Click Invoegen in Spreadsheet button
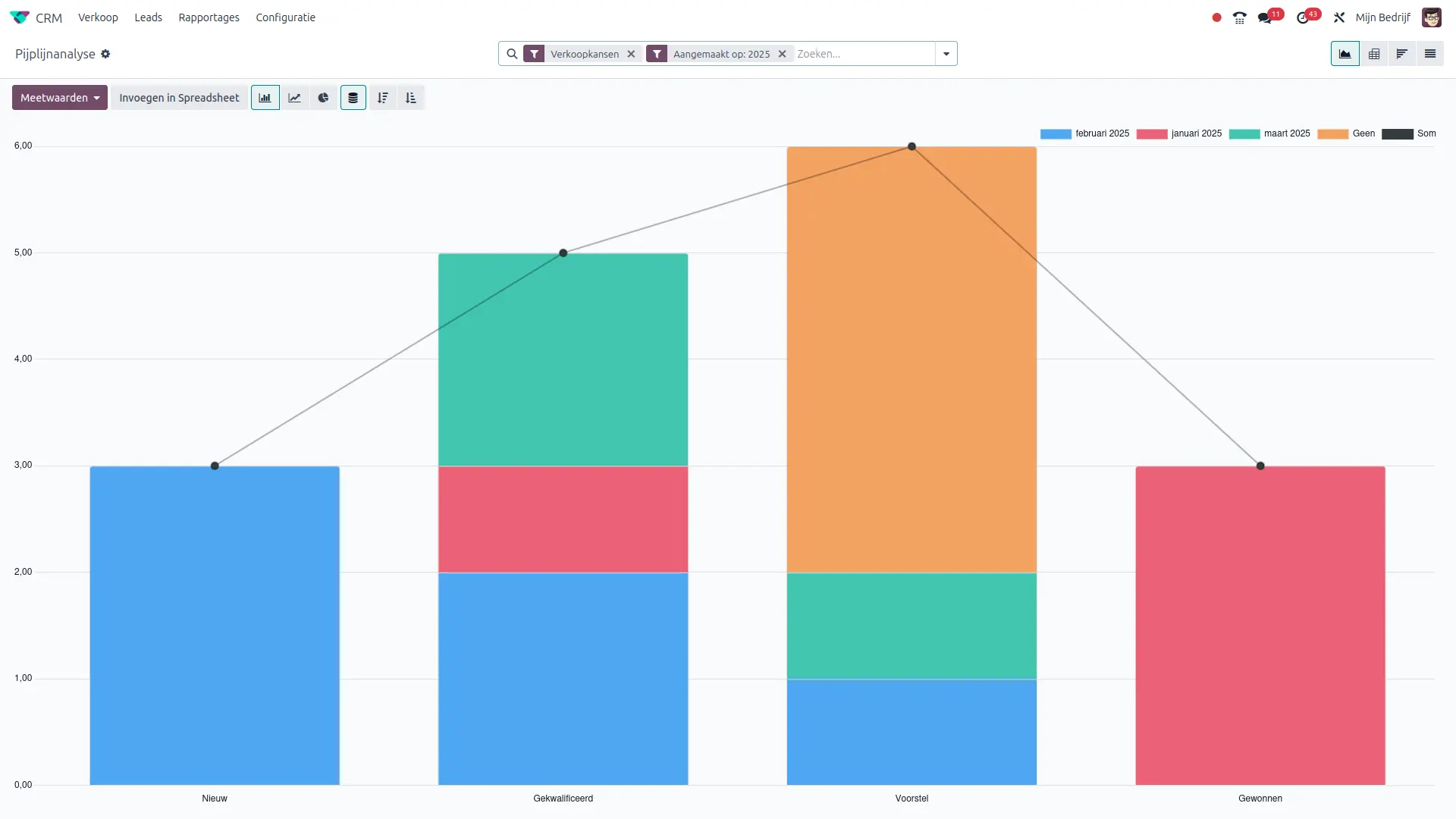The image size is (1456, 819). (x=179, y=98)
